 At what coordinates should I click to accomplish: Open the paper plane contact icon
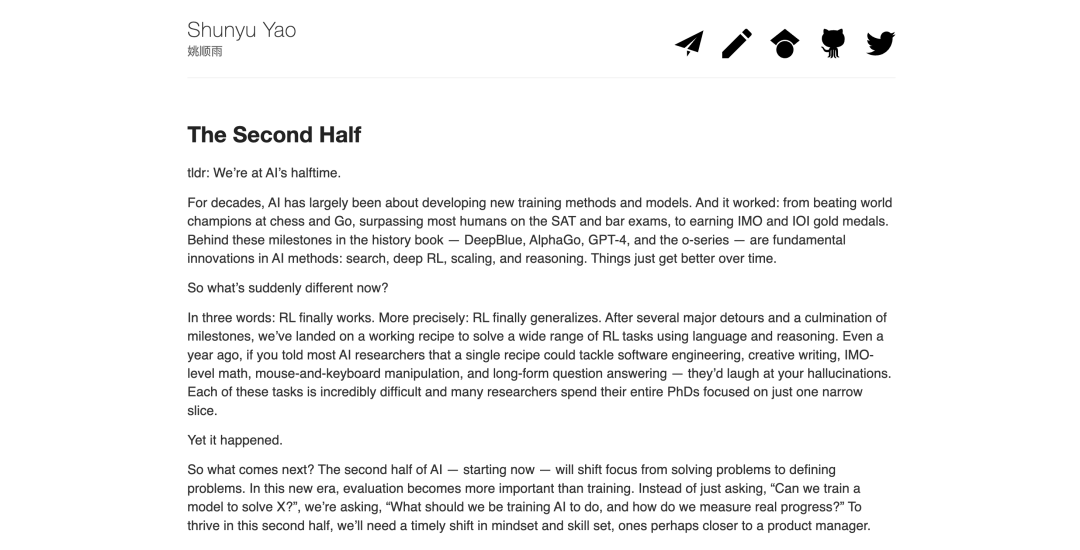pyautogui.click(x=689, y=43)
